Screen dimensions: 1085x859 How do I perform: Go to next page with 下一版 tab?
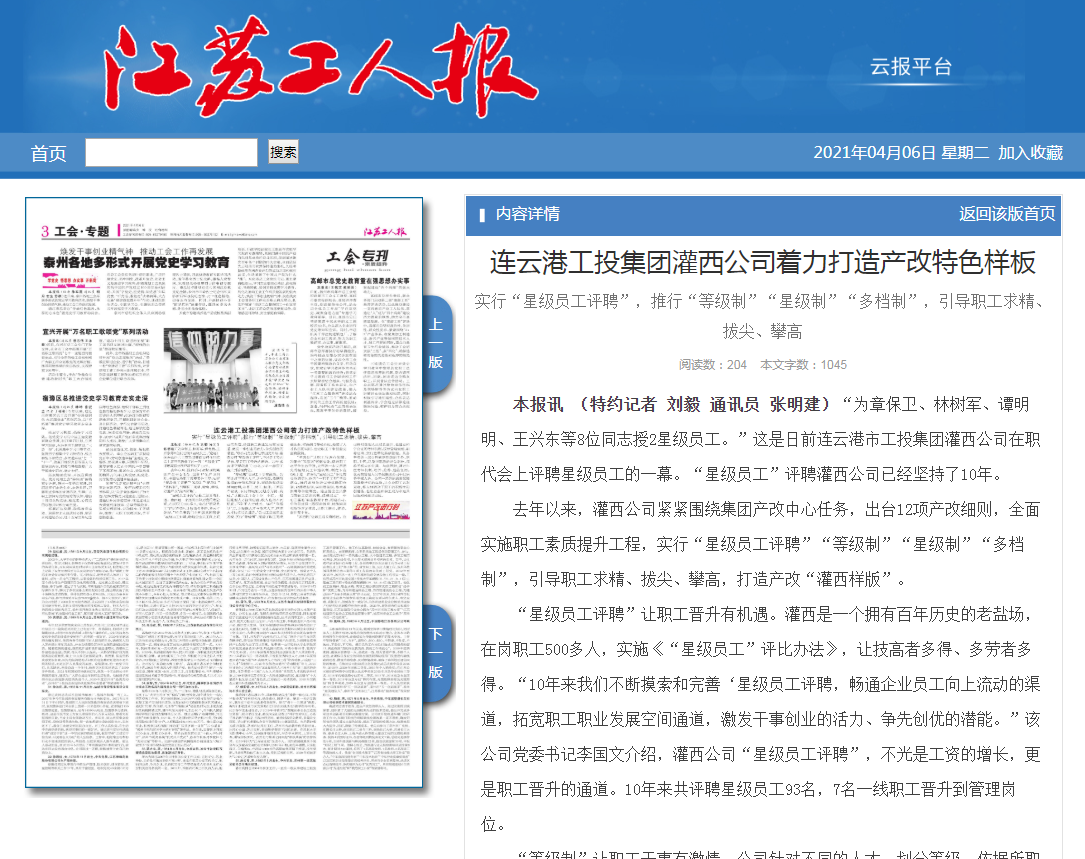[x=436, y=653]
